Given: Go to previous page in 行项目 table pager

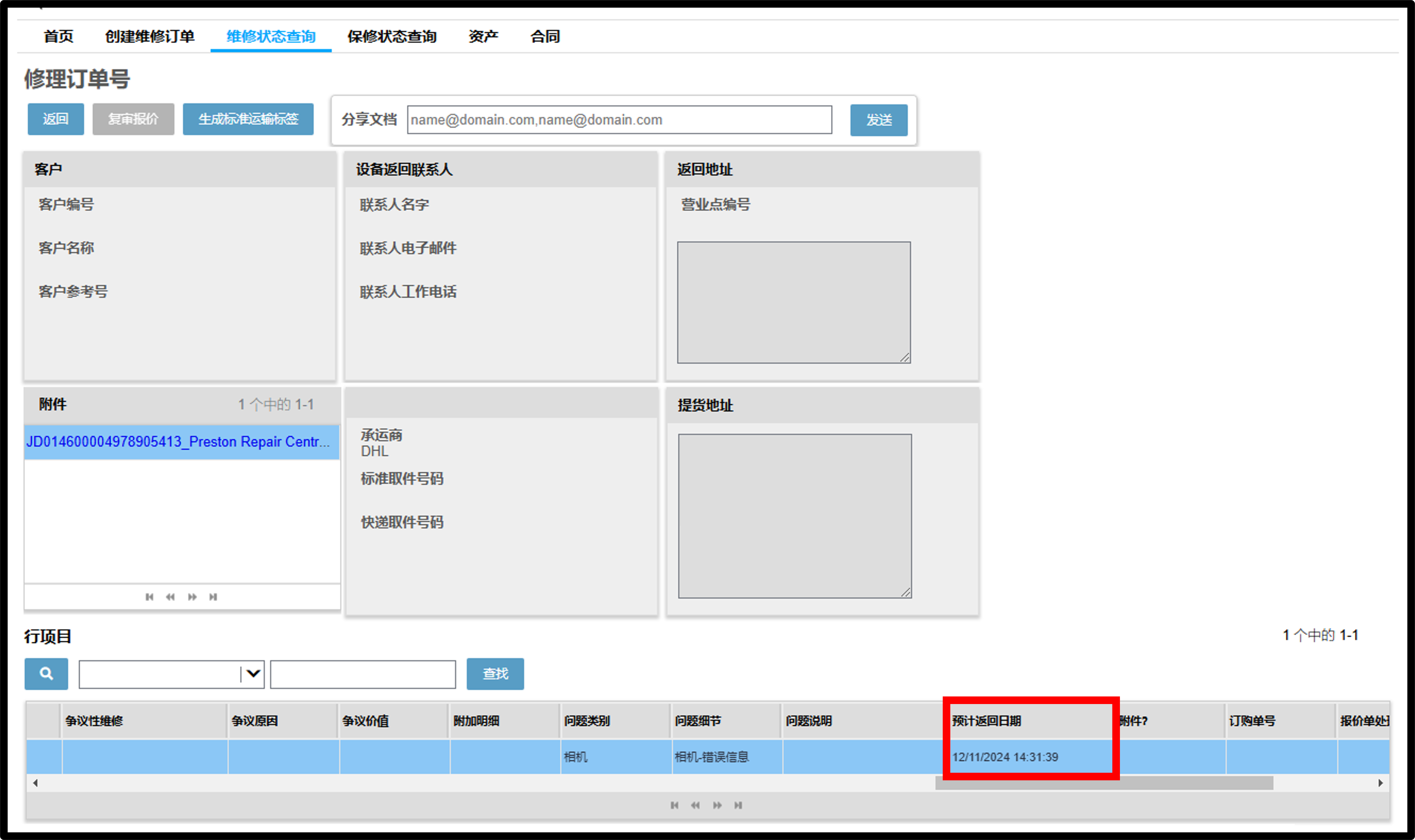Looking at the screenshot, I should point(696,806).
